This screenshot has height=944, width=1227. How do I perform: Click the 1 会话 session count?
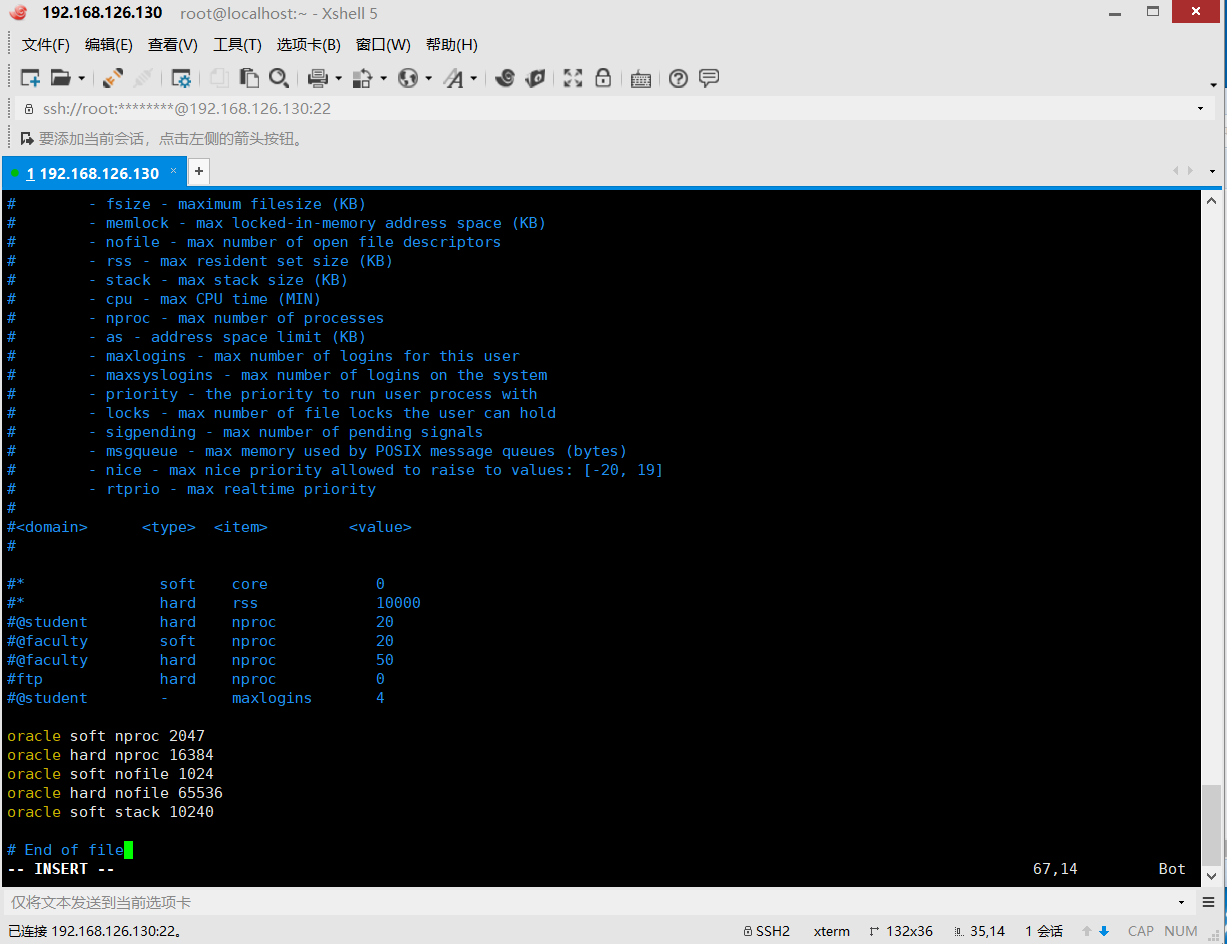pyautogui.click(x=1044, y=931)
